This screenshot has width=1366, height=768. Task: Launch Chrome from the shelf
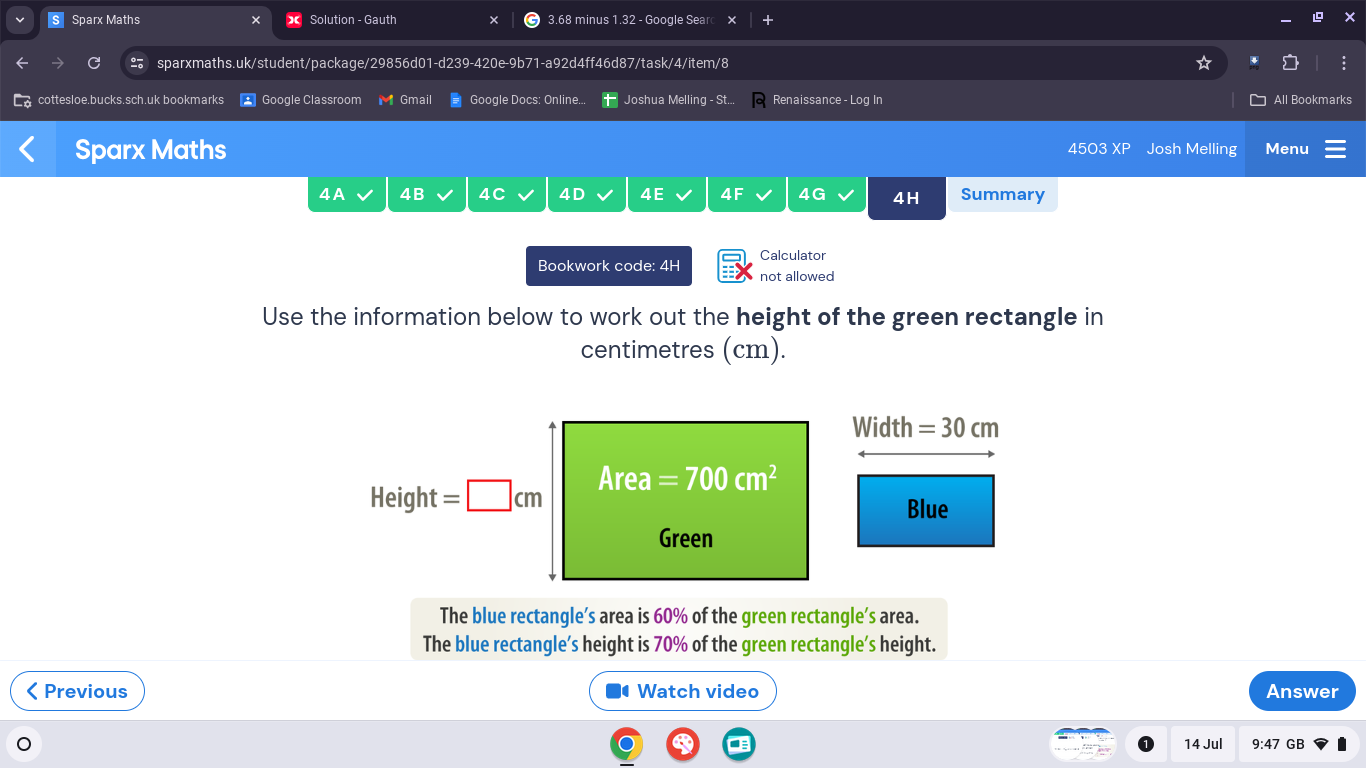[x=627, y=744]
